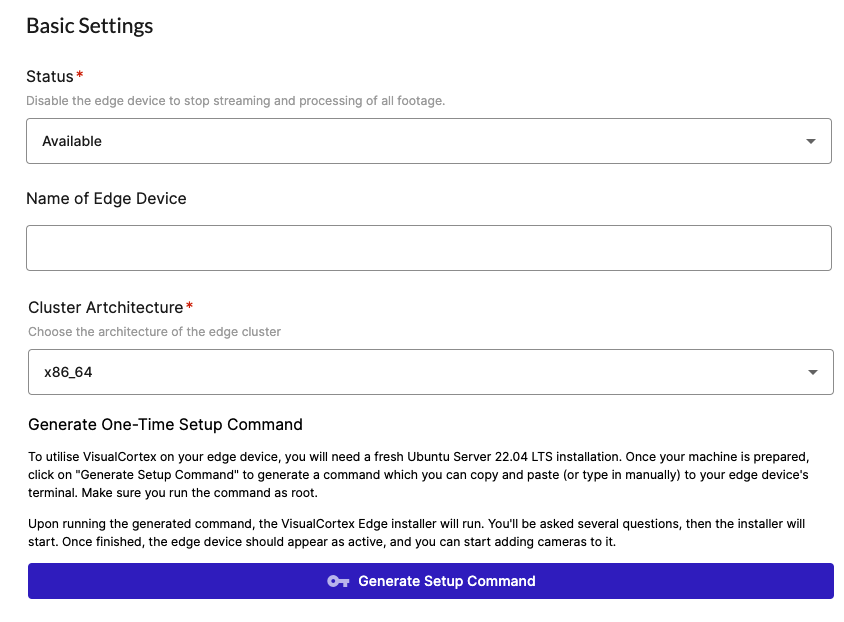Open the Status dropdown showing Available

[428, 141]
